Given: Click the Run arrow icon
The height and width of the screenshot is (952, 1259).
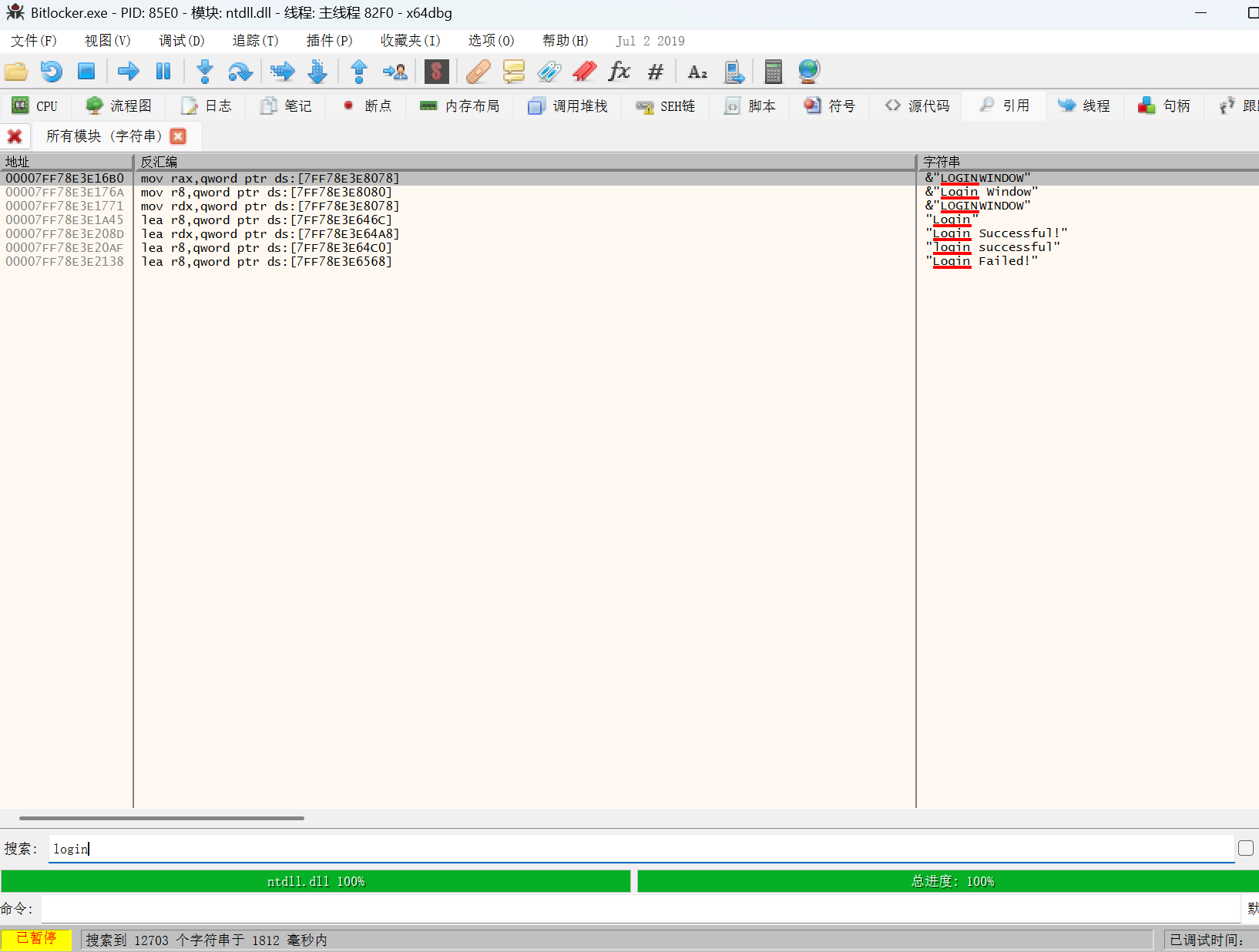Looking at the screenshot, I should 128,72.
